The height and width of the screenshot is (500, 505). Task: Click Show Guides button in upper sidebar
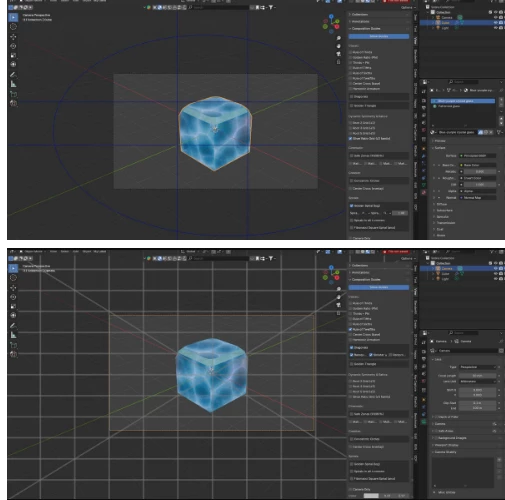coord(379,36)
